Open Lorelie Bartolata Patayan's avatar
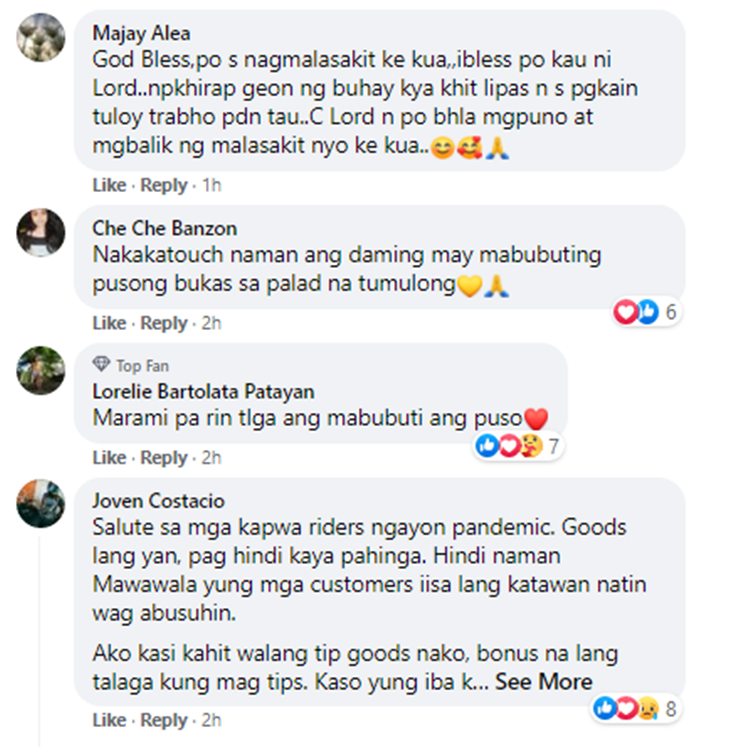The image size is (750, 747). pyautogui.click(x=41, y=370)
